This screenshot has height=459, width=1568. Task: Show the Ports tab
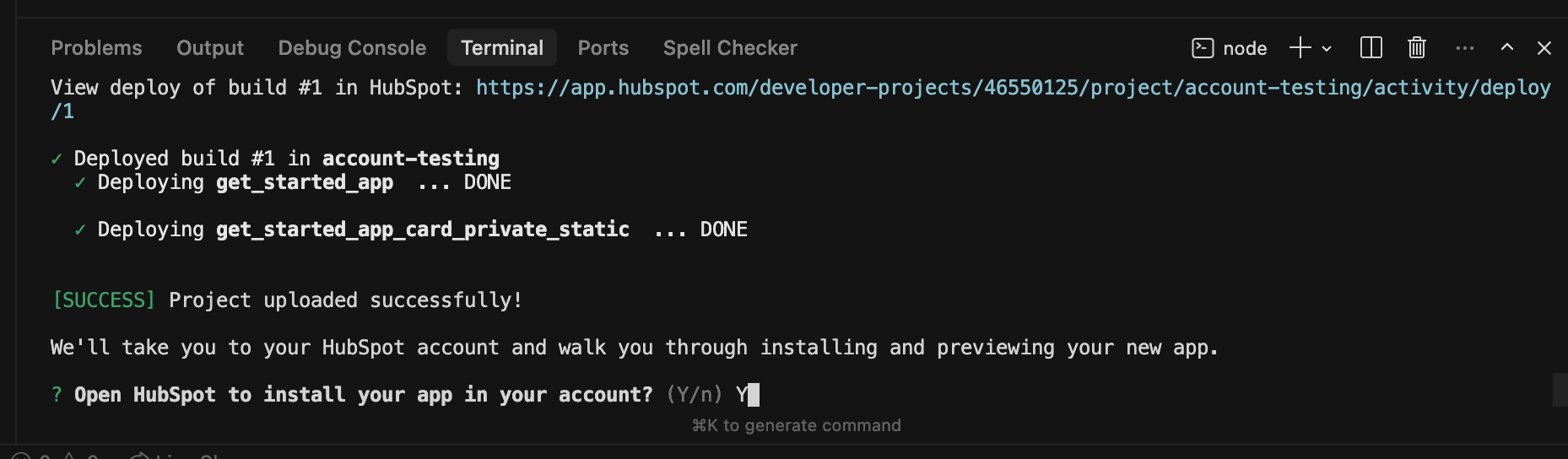pos(603,48)
